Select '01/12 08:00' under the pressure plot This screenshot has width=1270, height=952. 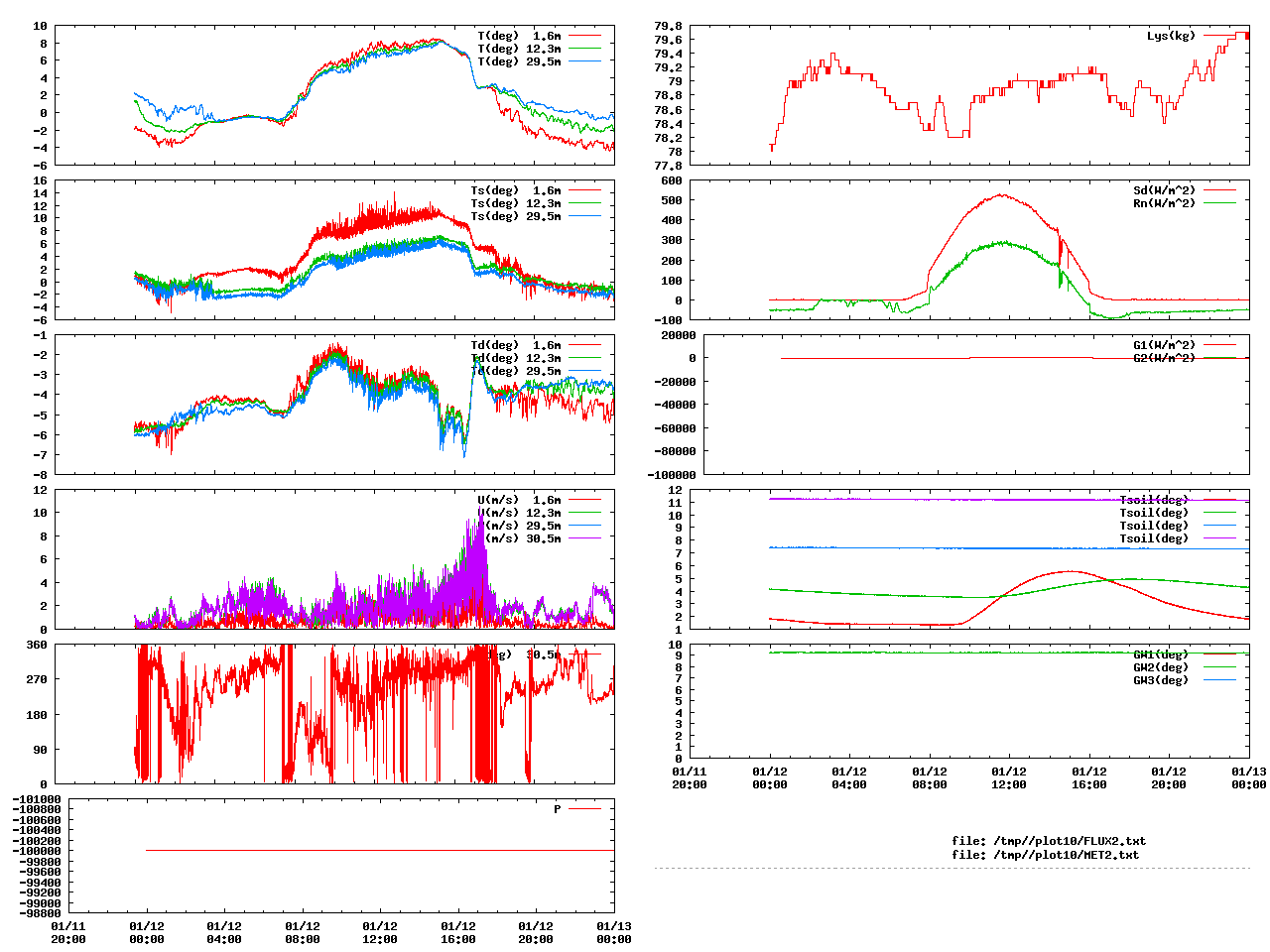pos(303,932)
